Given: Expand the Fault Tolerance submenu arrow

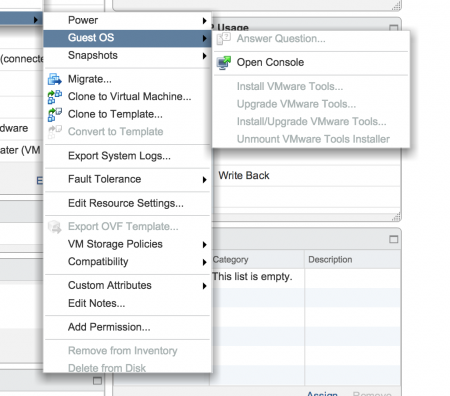Looking at the screenshot, I should tap(204, 180).
